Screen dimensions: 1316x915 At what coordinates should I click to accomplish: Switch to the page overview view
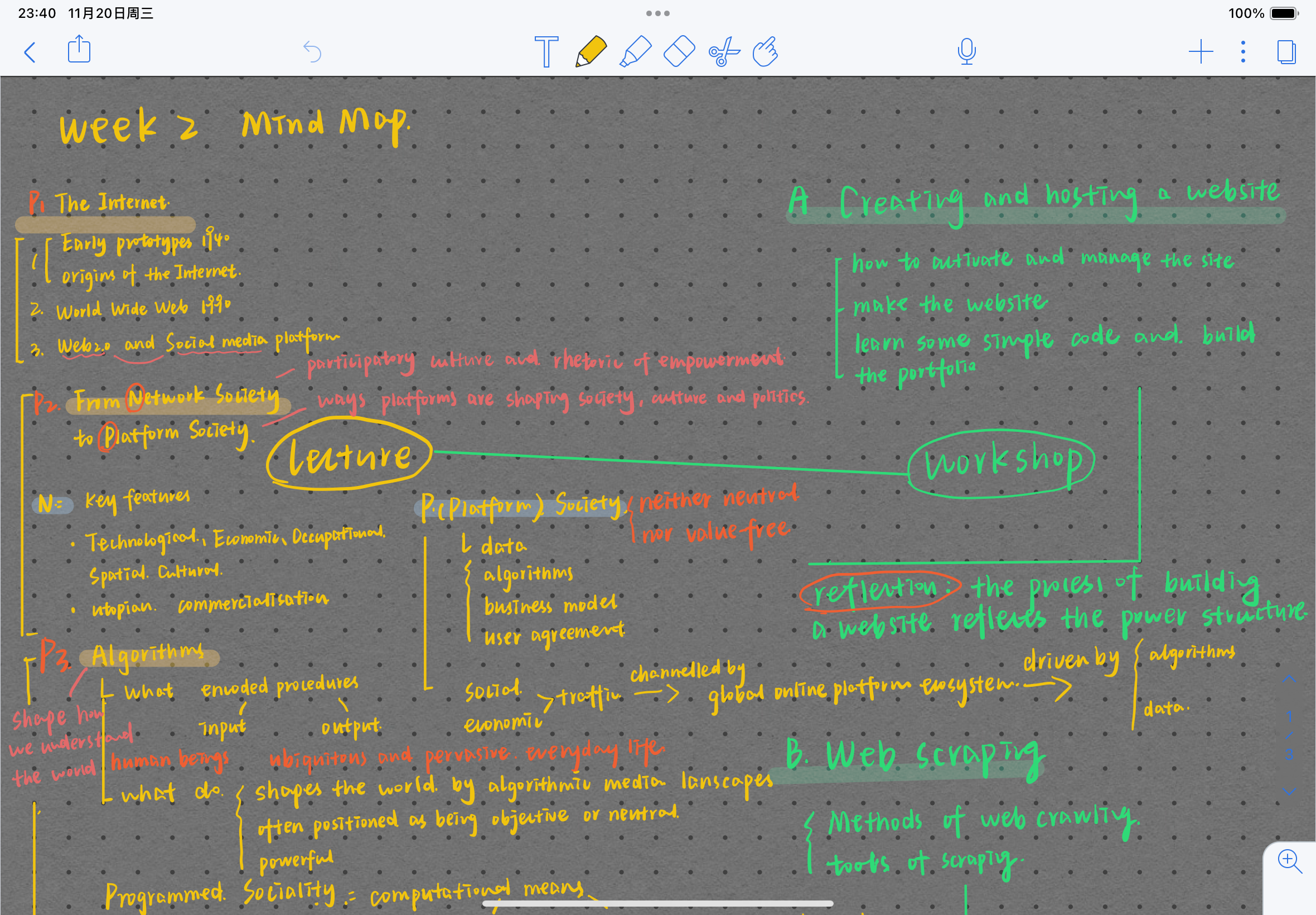click(x=1287, y=51)
